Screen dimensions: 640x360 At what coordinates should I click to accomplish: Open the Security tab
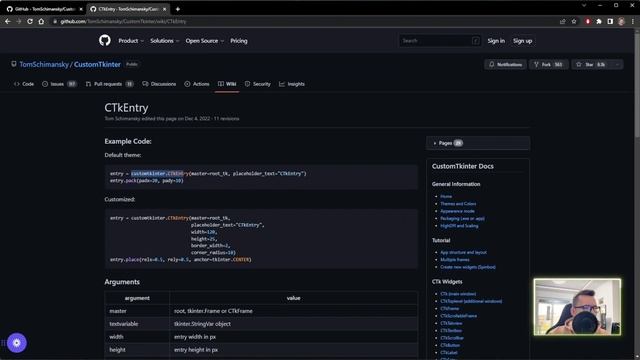(x=258, y=84)
